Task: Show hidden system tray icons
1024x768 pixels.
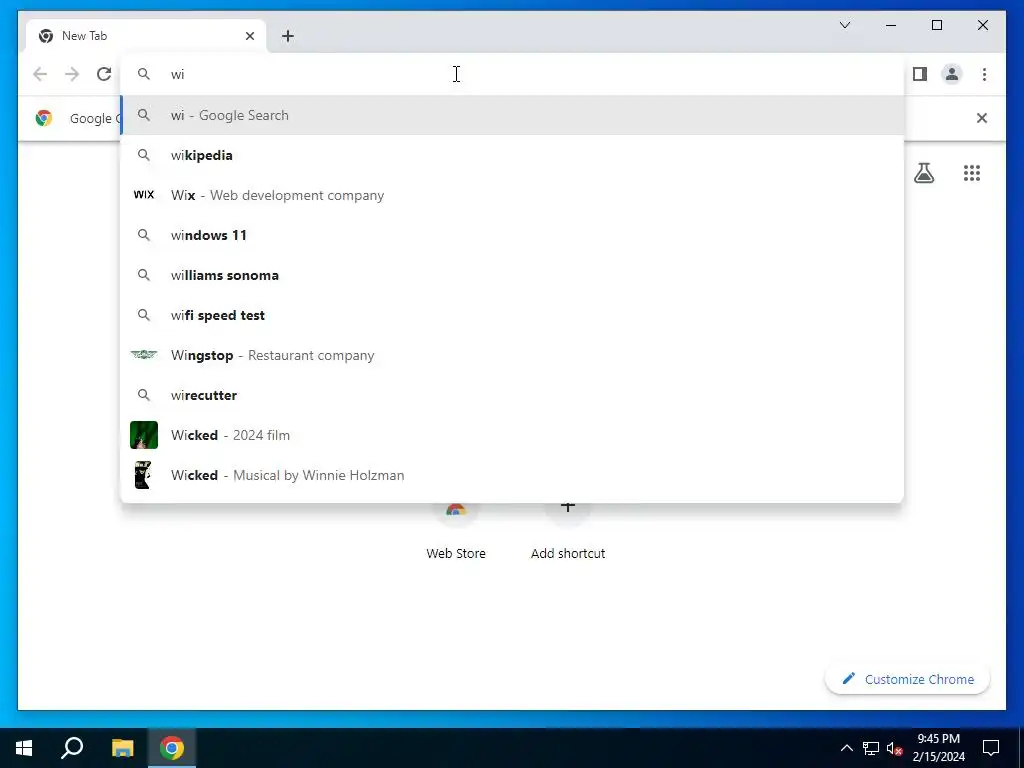Action: 846,748
